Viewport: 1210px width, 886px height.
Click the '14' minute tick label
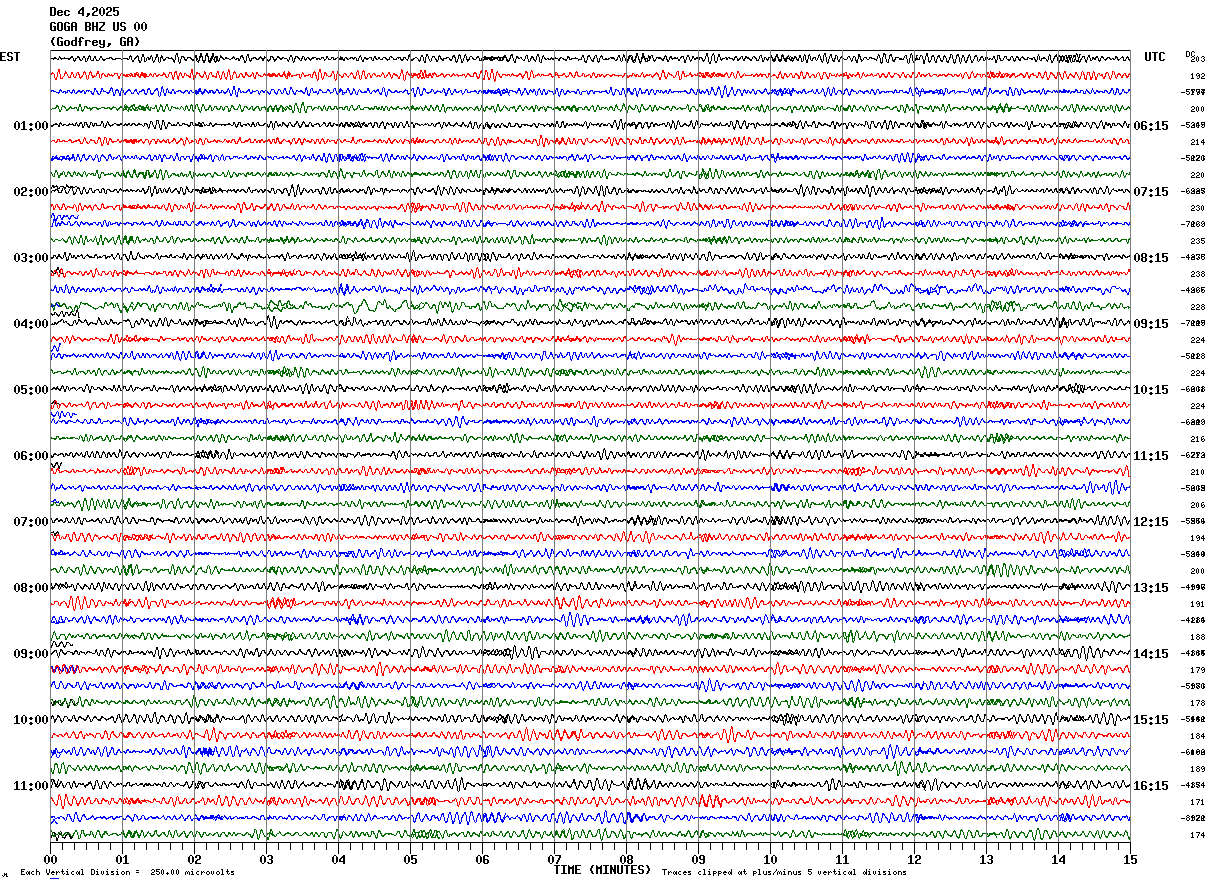1058,859
